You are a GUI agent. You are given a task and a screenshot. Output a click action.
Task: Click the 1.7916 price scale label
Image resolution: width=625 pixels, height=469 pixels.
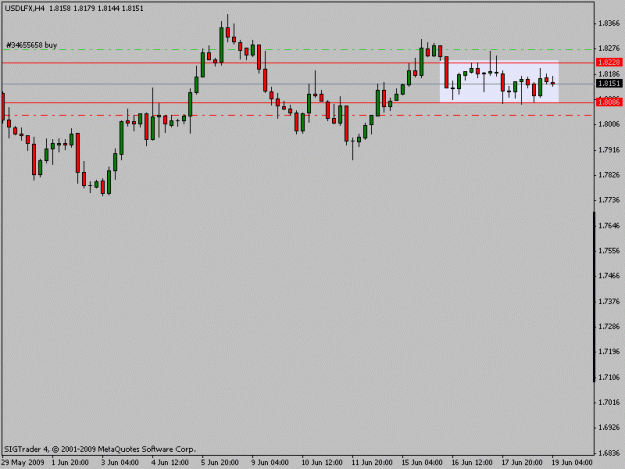(x=609, y=150)
